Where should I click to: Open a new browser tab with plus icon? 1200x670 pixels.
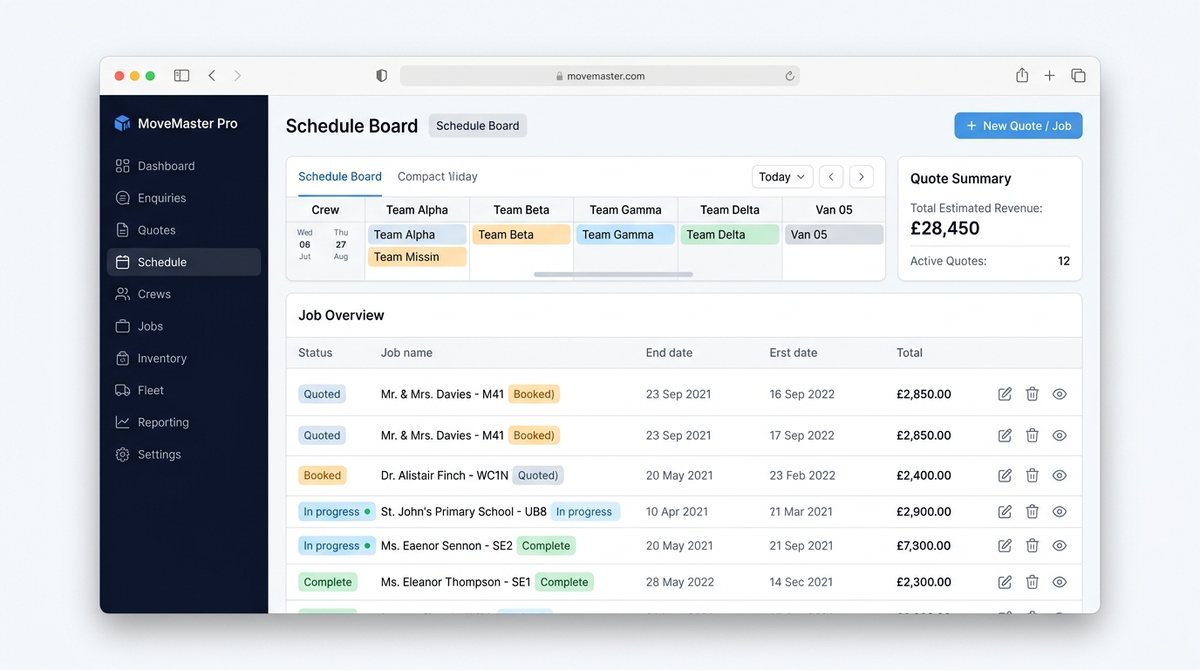click(1050, 75)
